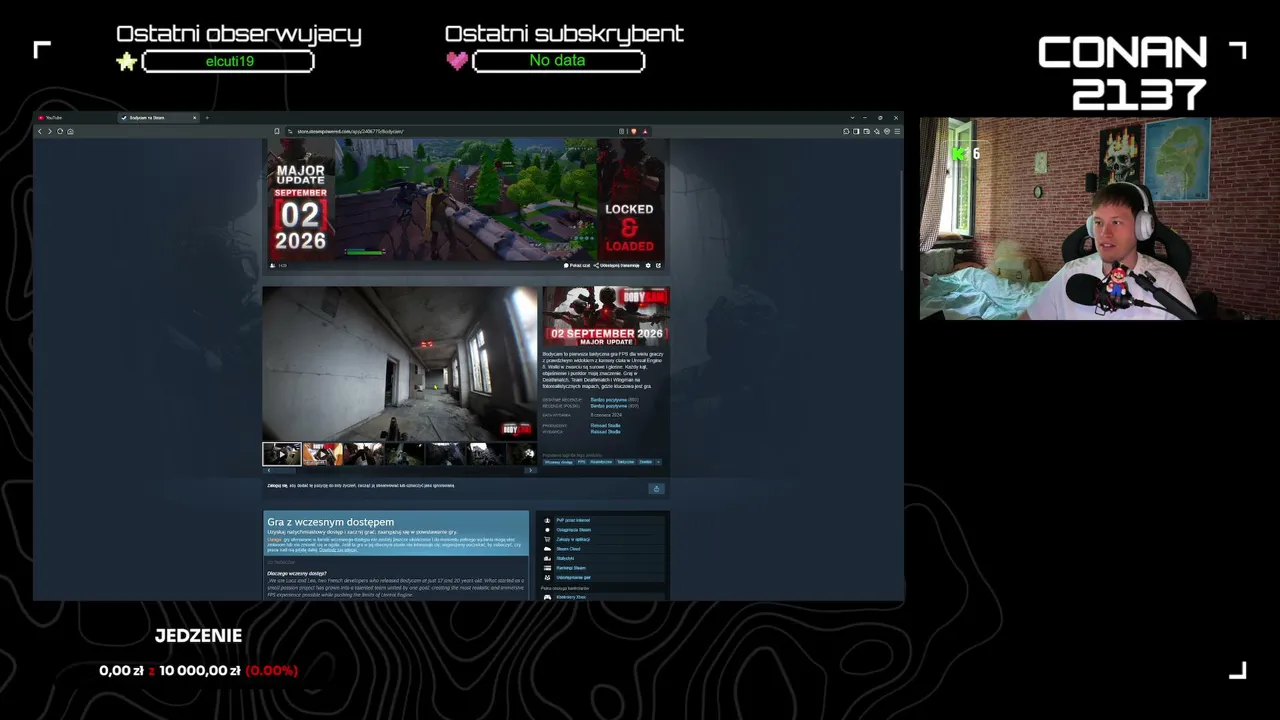Click the Zombie tag
The height and width of the screenshot is (720, 1280).
(x=646, y=462)
